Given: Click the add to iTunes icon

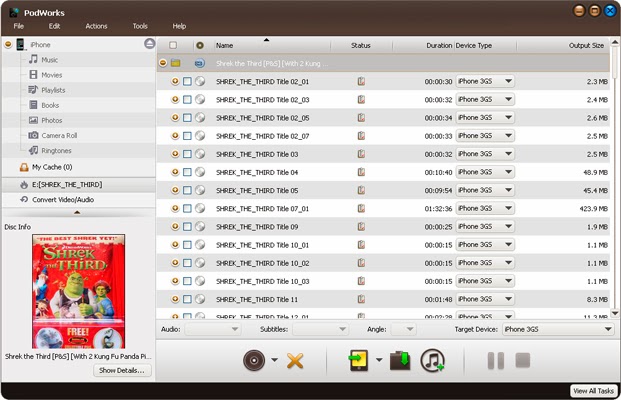Looking at the screenshot, I should 432,360.
